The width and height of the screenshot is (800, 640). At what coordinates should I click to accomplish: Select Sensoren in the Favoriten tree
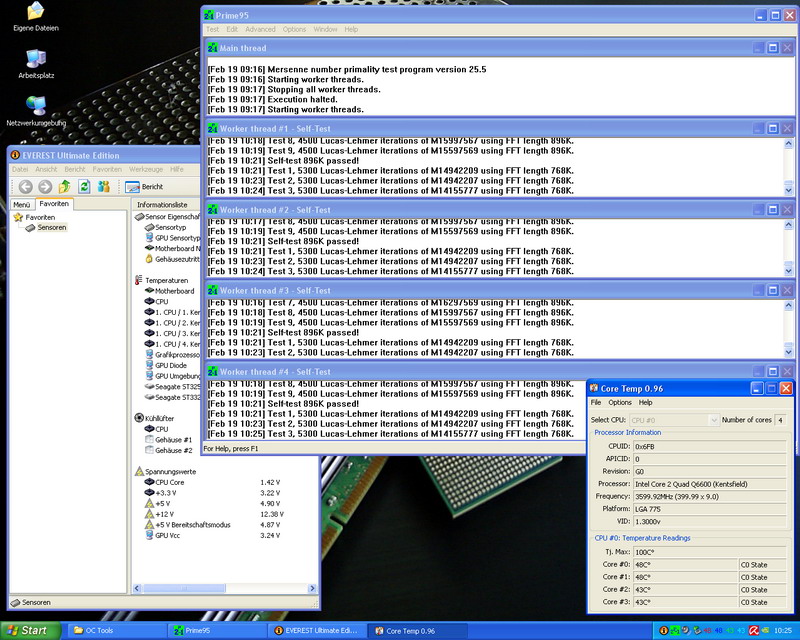52,228
